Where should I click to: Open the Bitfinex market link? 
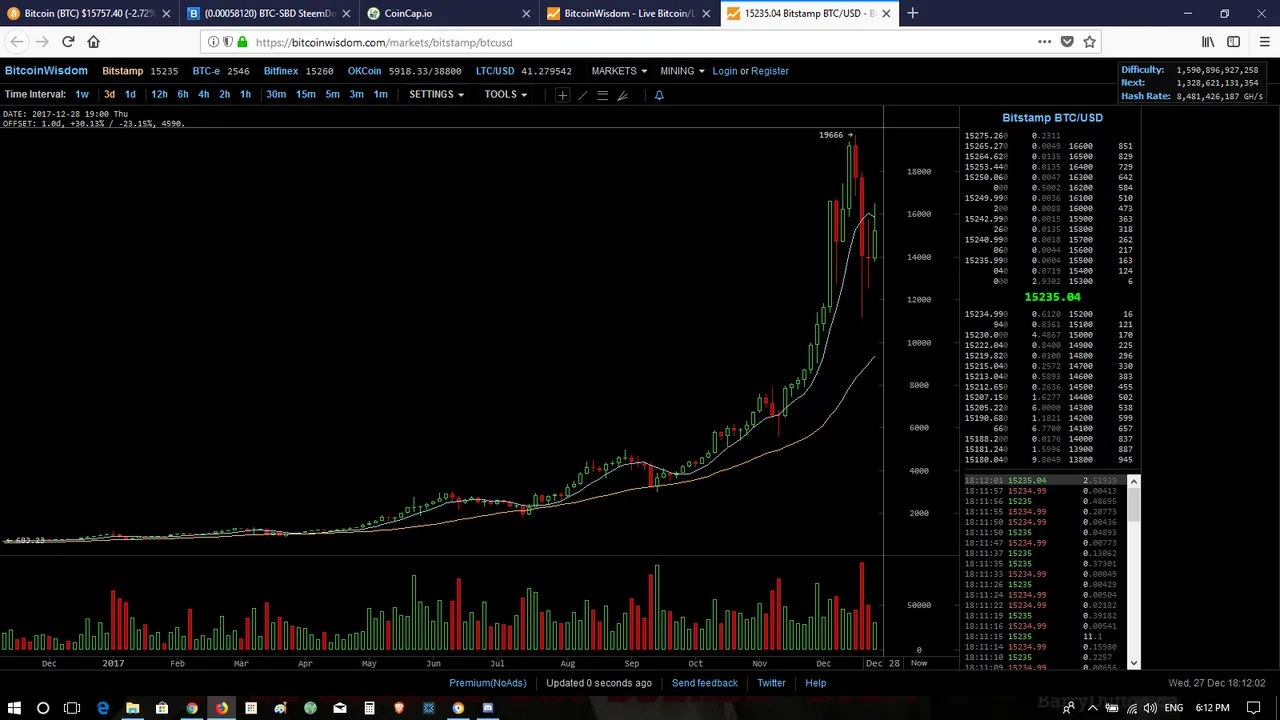tap(281, 71)
